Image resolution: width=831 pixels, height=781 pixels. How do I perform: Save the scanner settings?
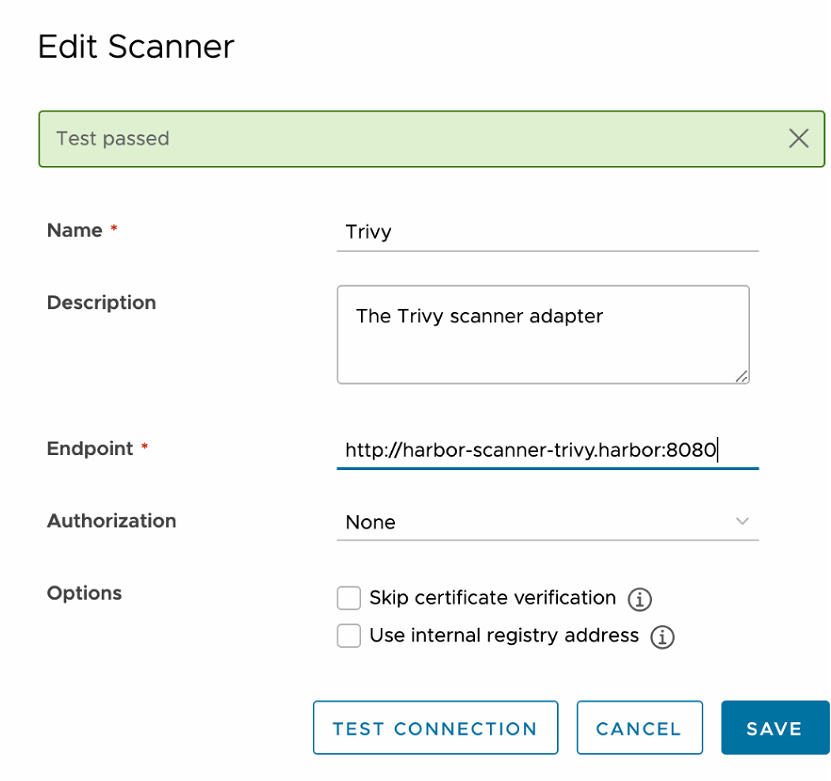[775, 727]
